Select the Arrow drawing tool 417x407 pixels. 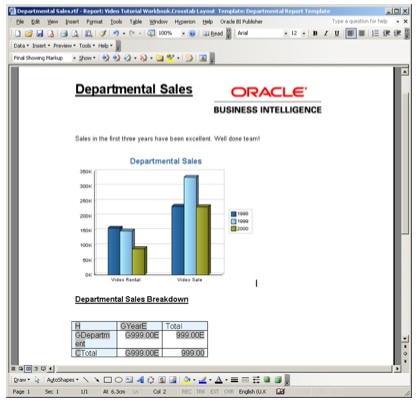97,380
